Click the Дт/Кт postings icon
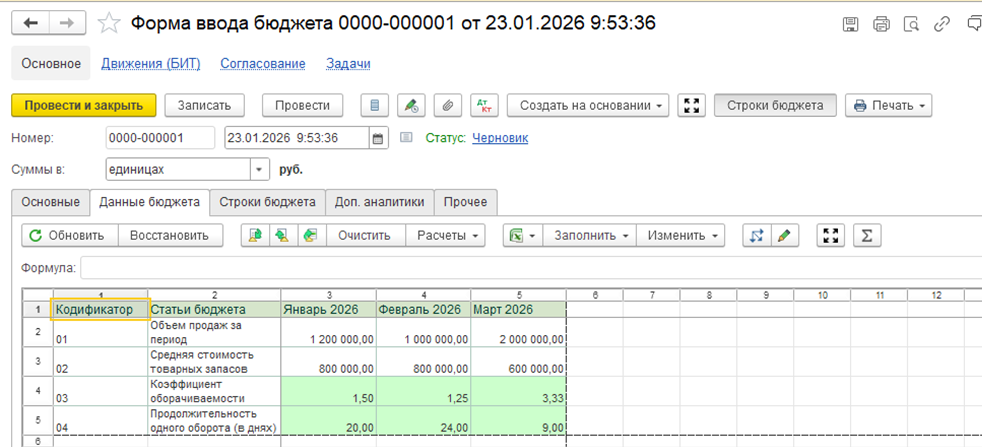Screen dimensions: 982x447 (484, 105)
